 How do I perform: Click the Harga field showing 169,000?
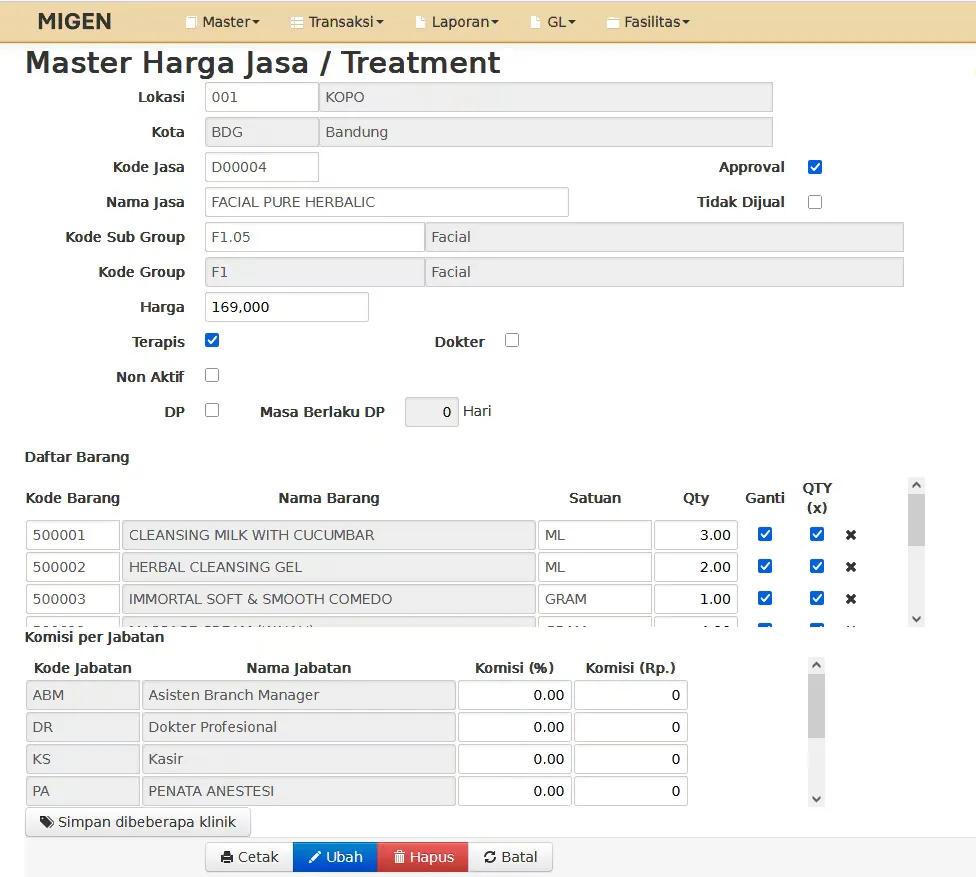click(287, 307)
